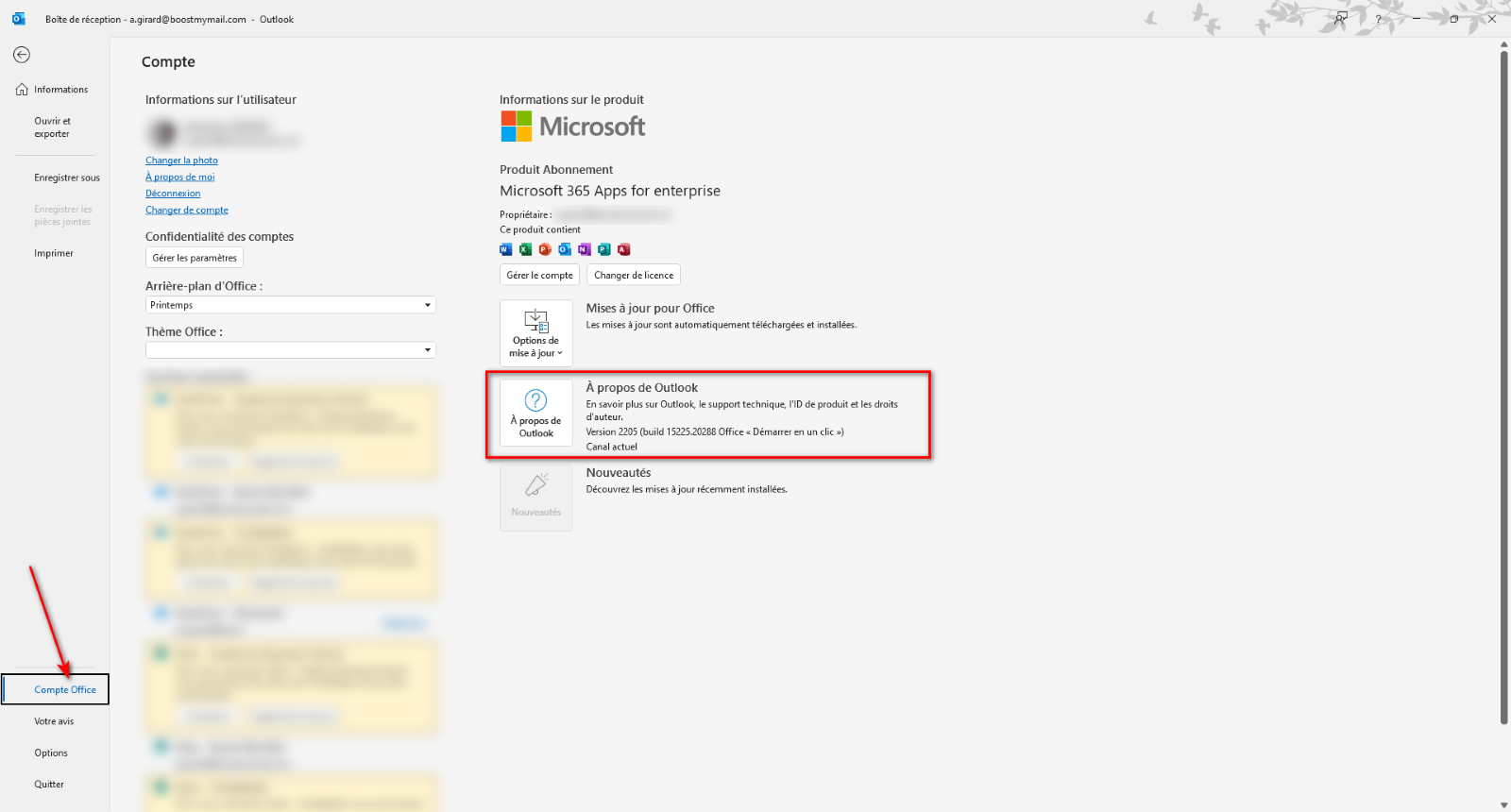Click the 'Informations sur l'utilisateur' heading
This screenshot has width=1511, height=812.
click(221, 100)
